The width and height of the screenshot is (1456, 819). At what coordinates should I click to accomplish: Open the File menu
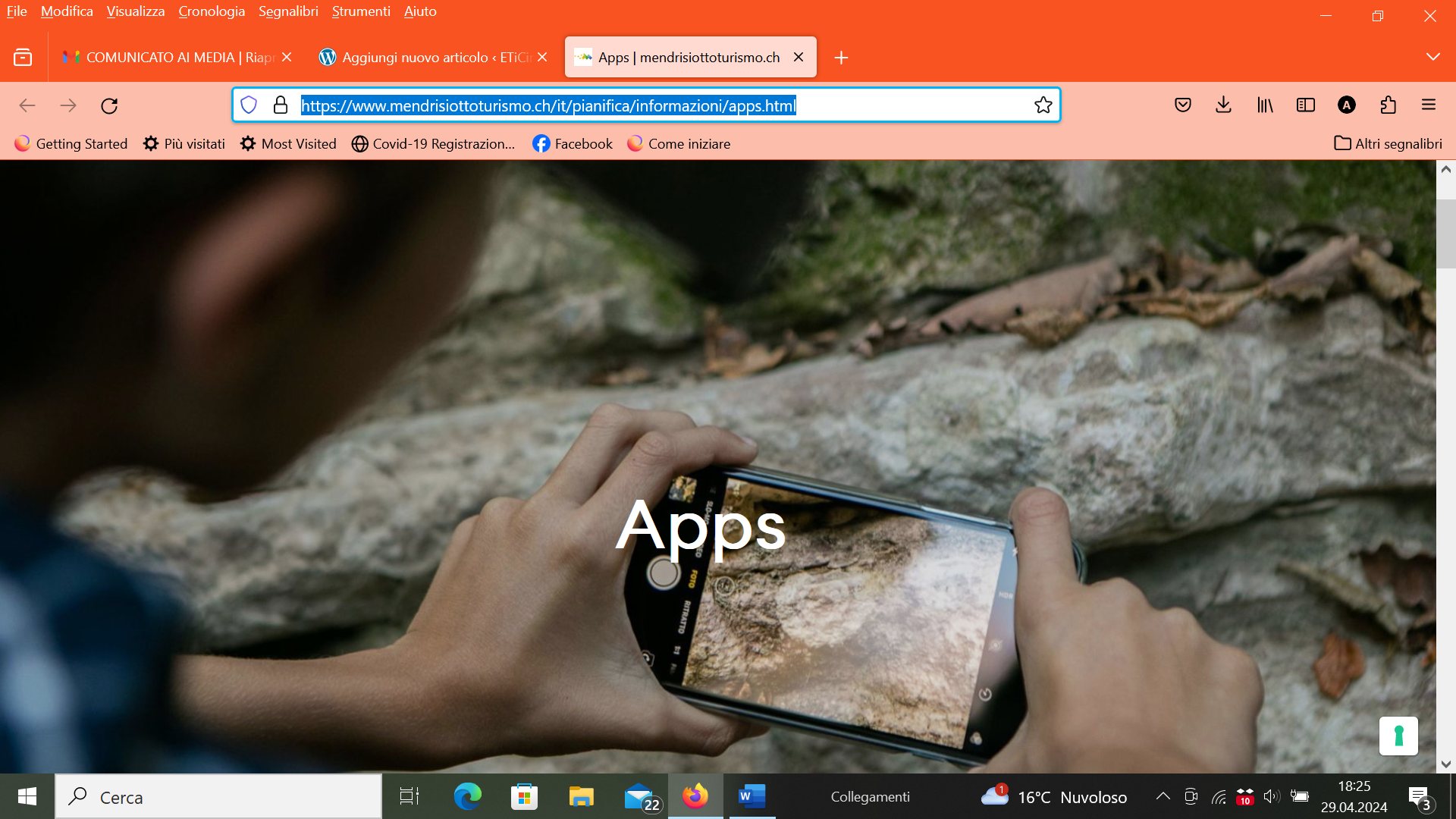click(x=17, y=11)
